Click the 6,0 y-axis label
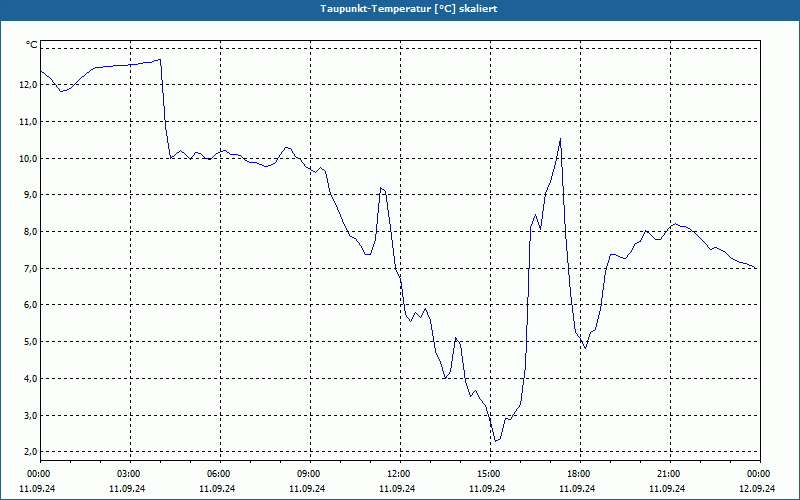The width and height of the screenshot is (800, 500). pyautogui.click(x=30, y=305)
